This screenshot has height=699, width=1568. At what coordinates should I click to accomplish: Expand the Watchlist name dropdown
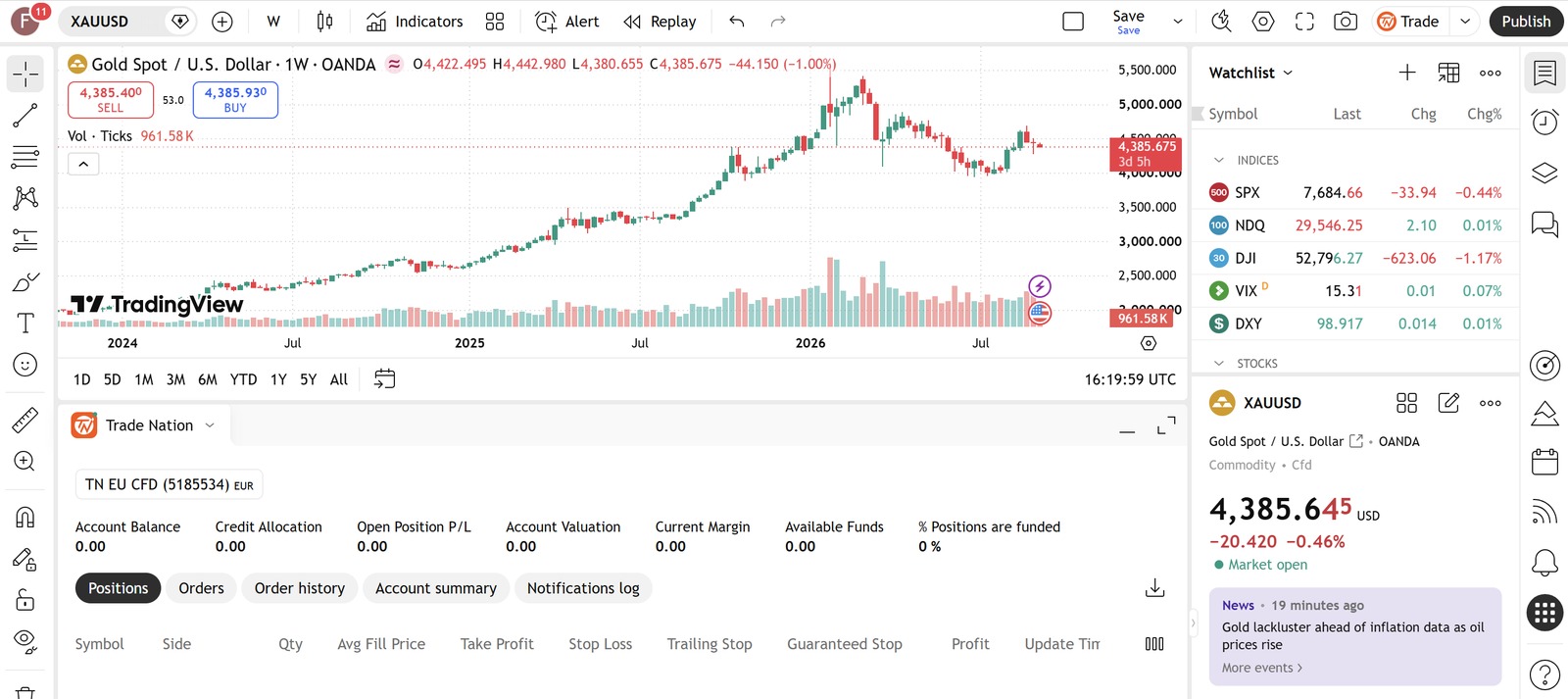pos(1251,73)
